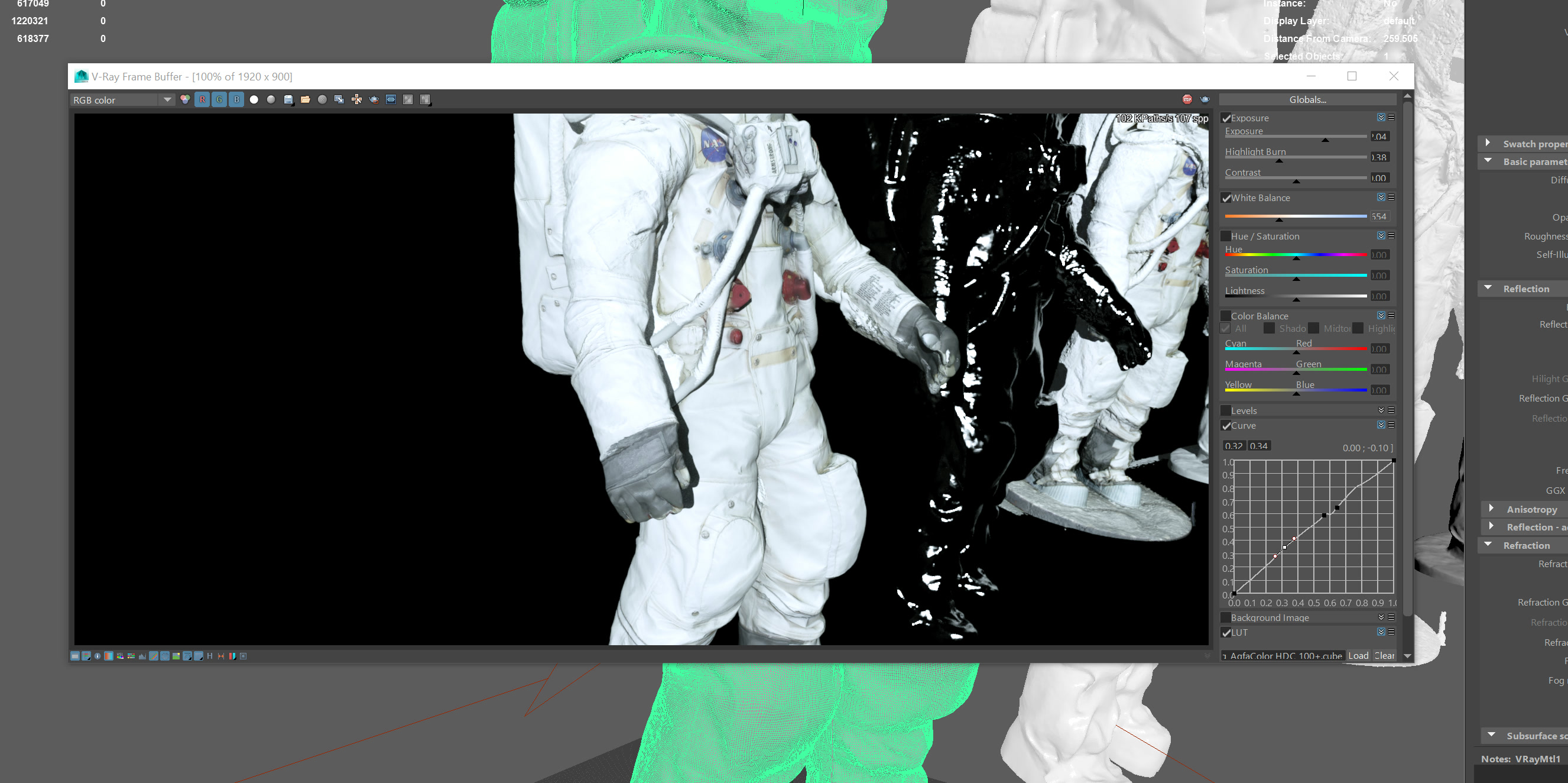The height and width of the screenshot is (783, 1568).
Task: Enable the Color Balance checkbox
Action: (x=1226, y=316)
